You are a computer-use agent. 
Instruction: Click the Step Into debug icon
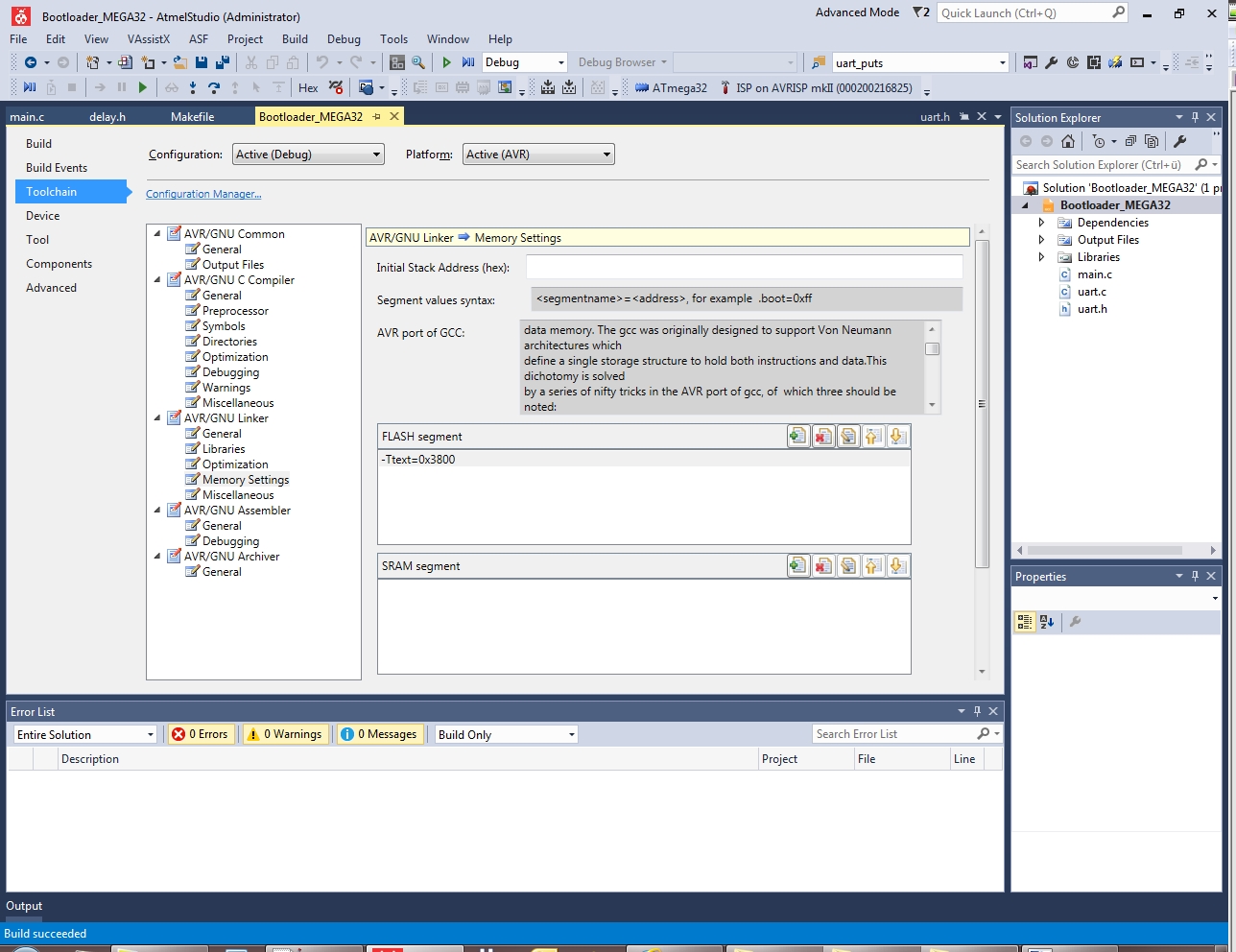tap(193, 87)
